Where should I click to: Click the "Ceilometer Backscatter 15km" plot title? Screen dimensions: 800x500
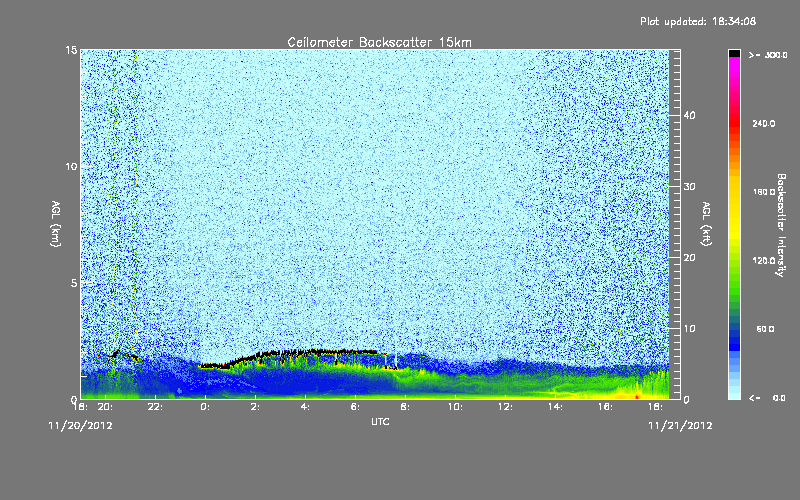(379, 42)
